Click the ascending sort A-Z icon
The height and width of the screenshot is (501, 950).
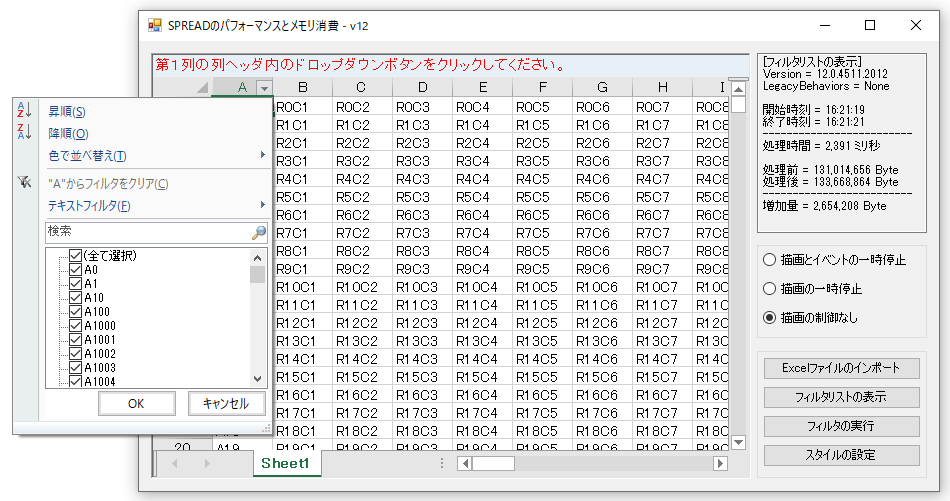24,110
